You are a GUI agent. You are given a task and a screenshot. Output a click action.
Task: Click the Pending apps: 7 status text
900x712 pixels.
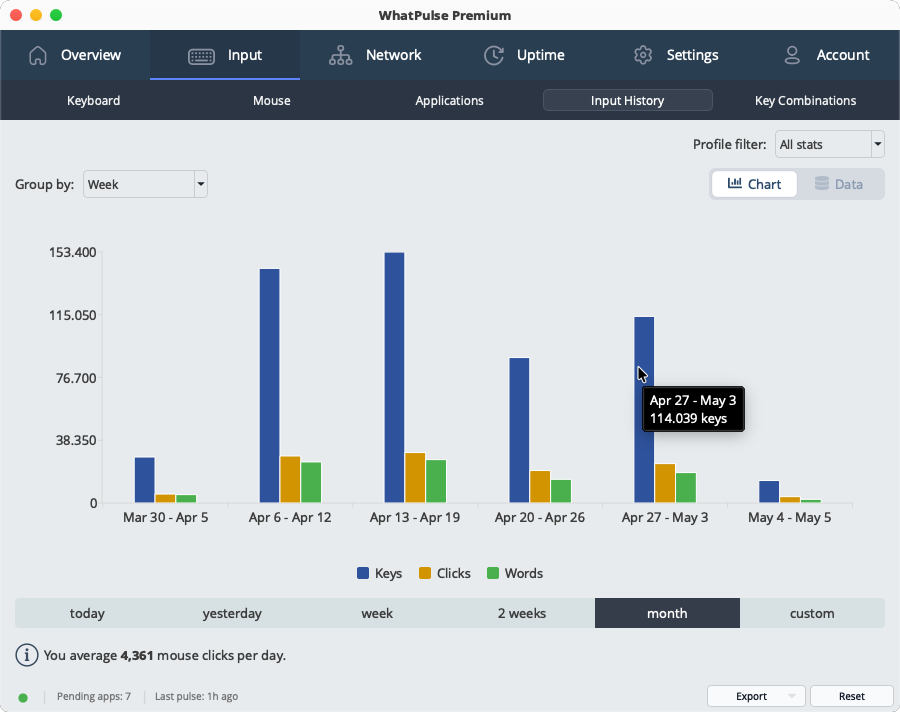coord(94,696)
